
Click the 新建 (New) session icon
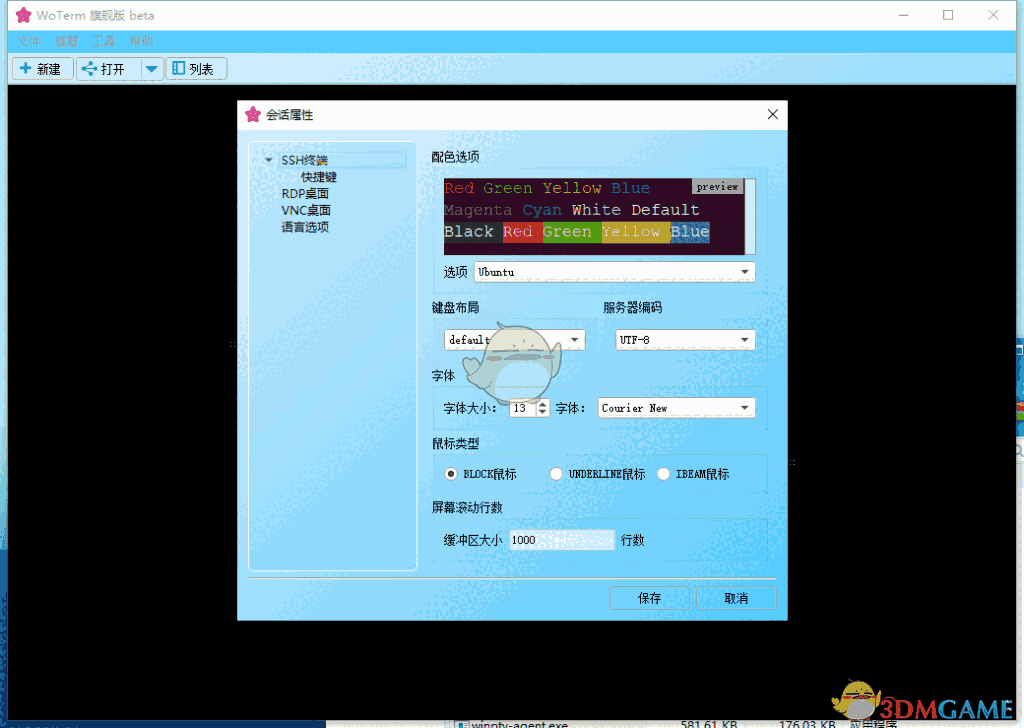click(24, 69)
